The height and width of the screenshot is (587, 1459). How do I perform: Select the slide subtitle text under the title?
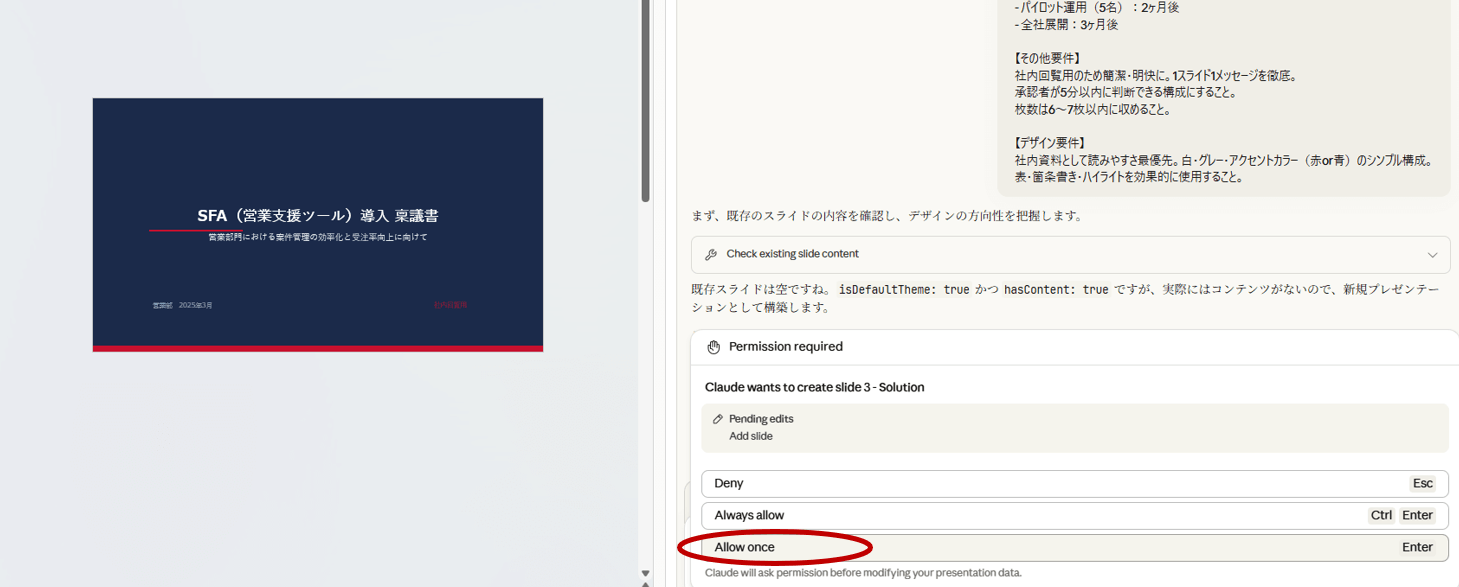click(317, 238)
